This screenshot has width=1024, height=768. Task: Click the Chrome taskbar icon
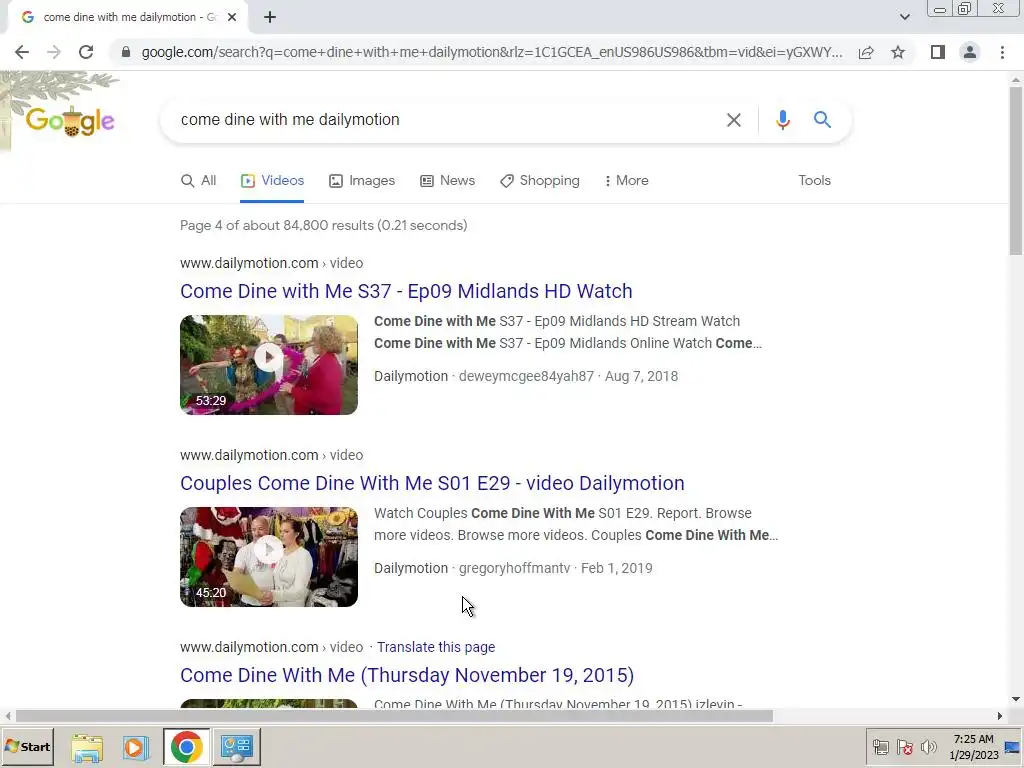[x=186, y=747]
